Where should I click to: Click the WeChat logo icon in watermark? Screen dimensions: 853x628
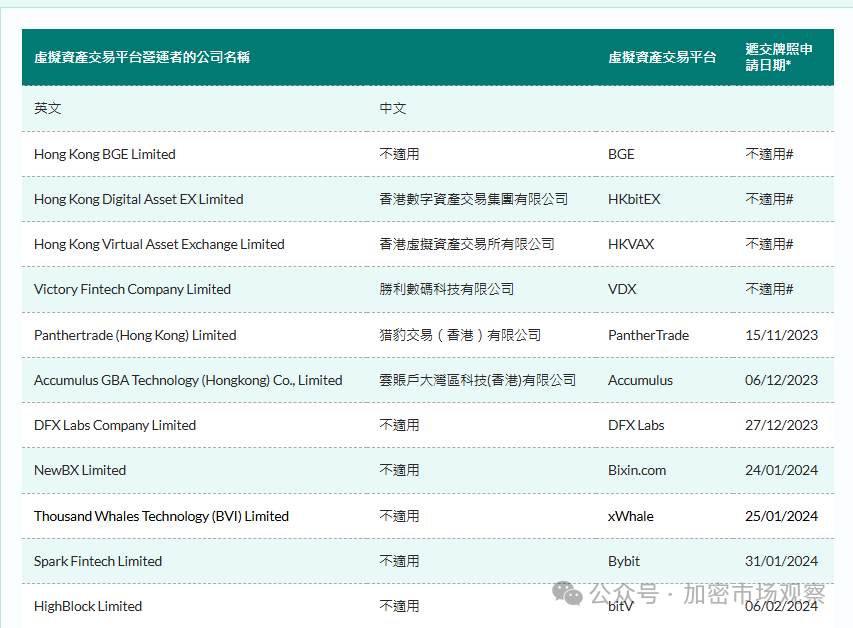click(x=567, y=593)
